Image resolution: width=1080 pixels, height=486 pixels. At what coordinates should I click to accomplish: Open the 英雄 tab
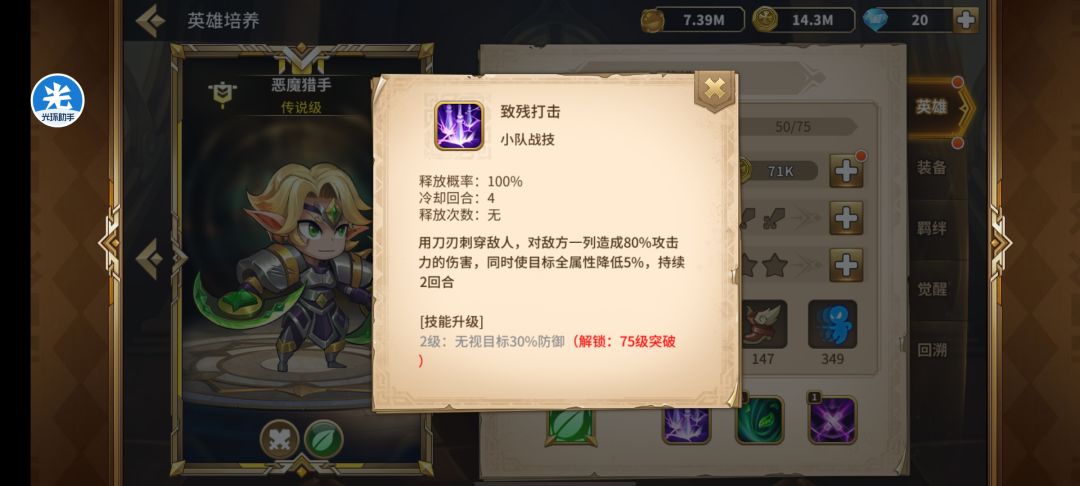coord(932,107)
